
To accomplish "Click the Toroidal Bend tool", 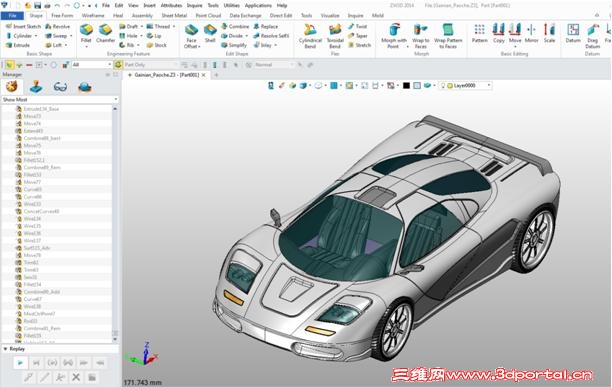I will tap(335, 36).
